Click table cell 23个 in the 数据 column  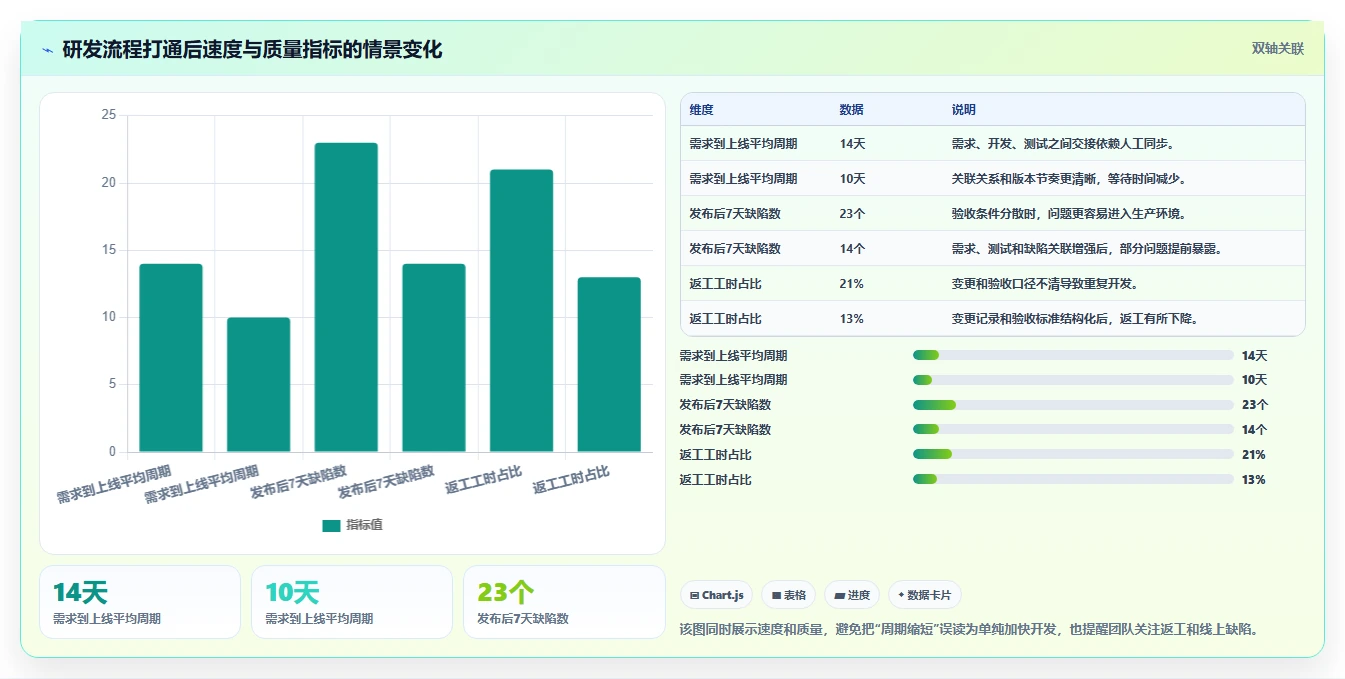coord(853,214)
